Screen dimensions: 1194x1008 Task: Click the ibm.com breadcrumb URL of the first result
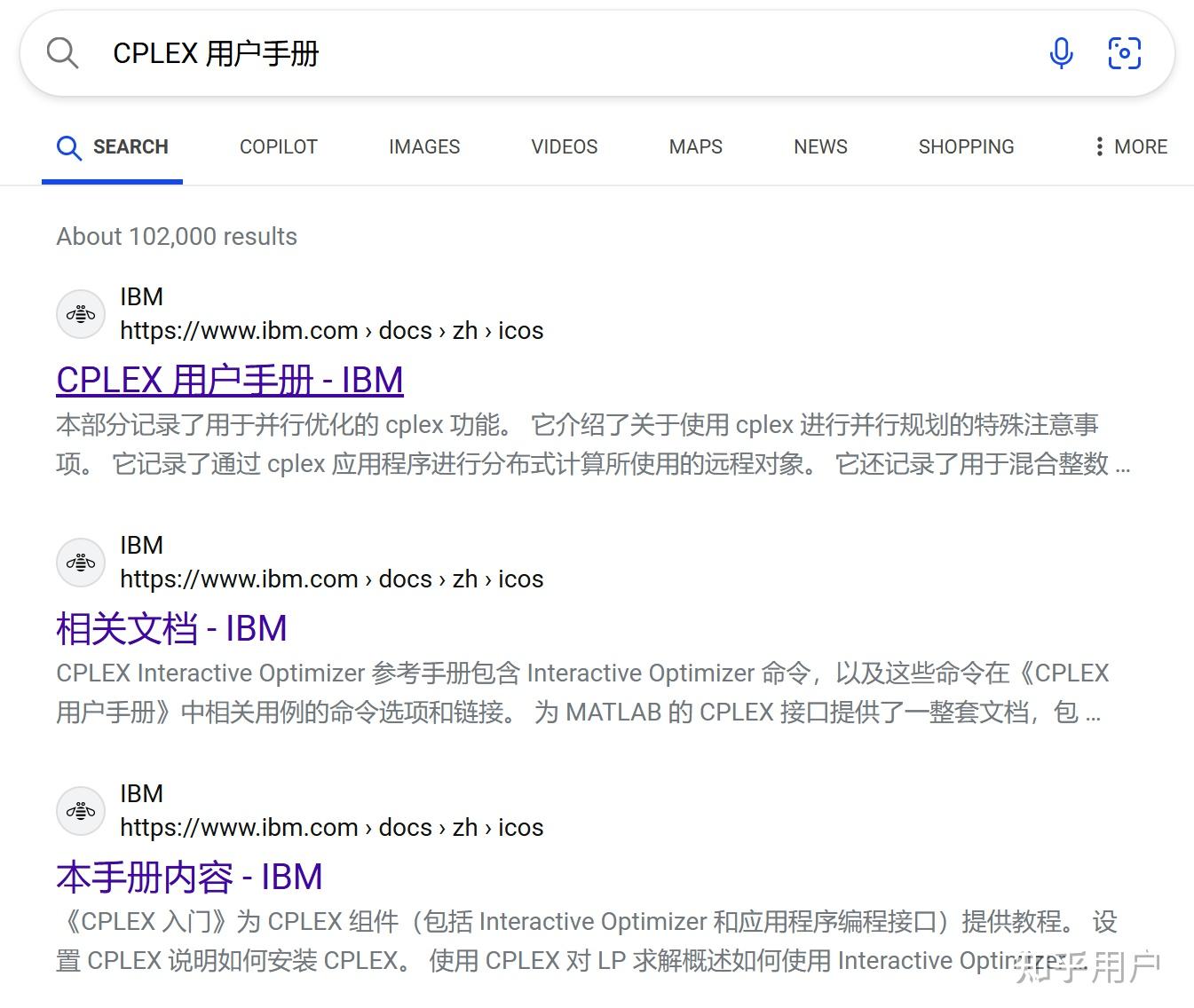332,330
